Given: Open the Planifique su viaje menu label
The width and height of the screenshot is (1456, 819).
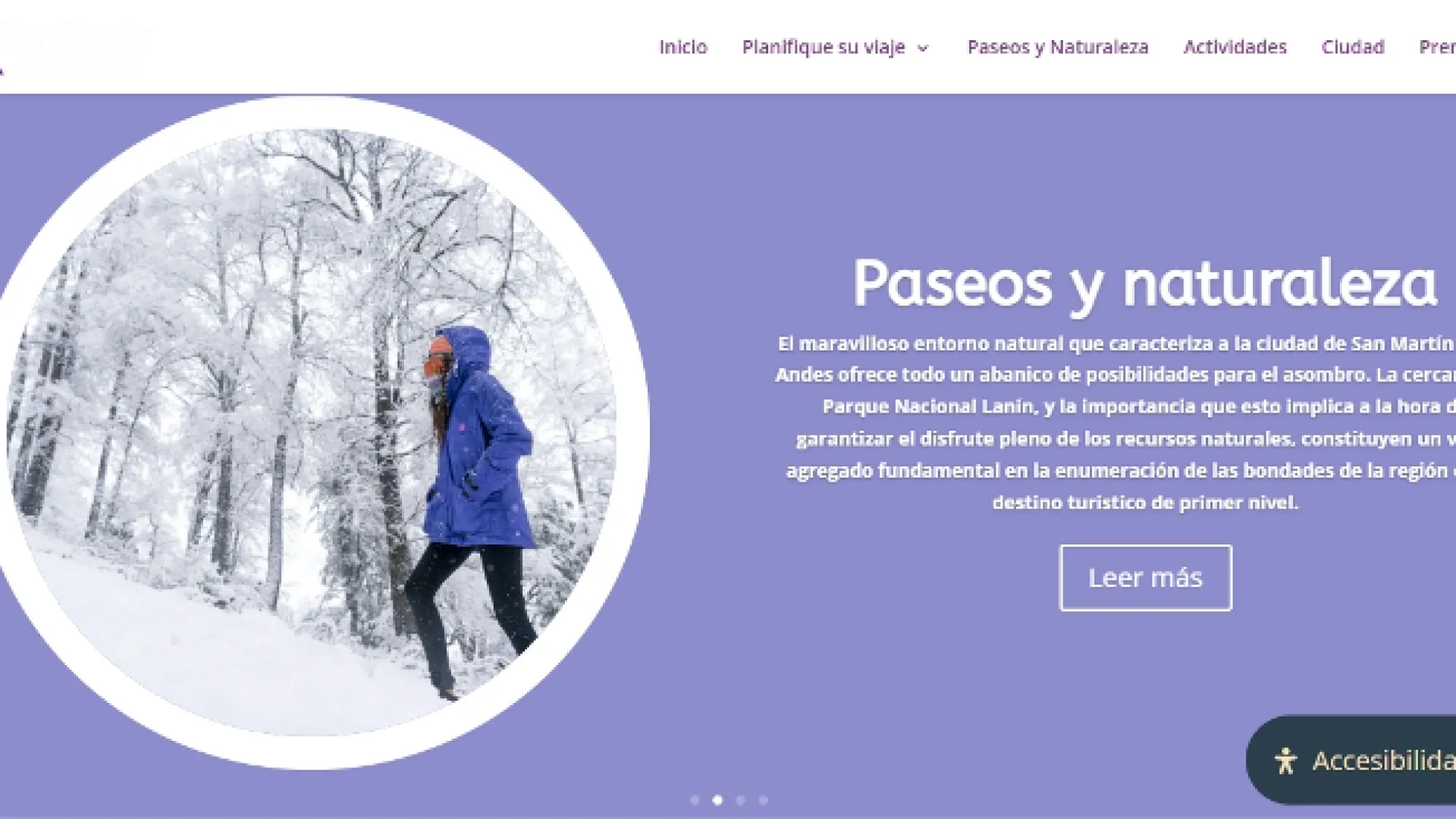Looking at the screenshot, I should 824,47.
